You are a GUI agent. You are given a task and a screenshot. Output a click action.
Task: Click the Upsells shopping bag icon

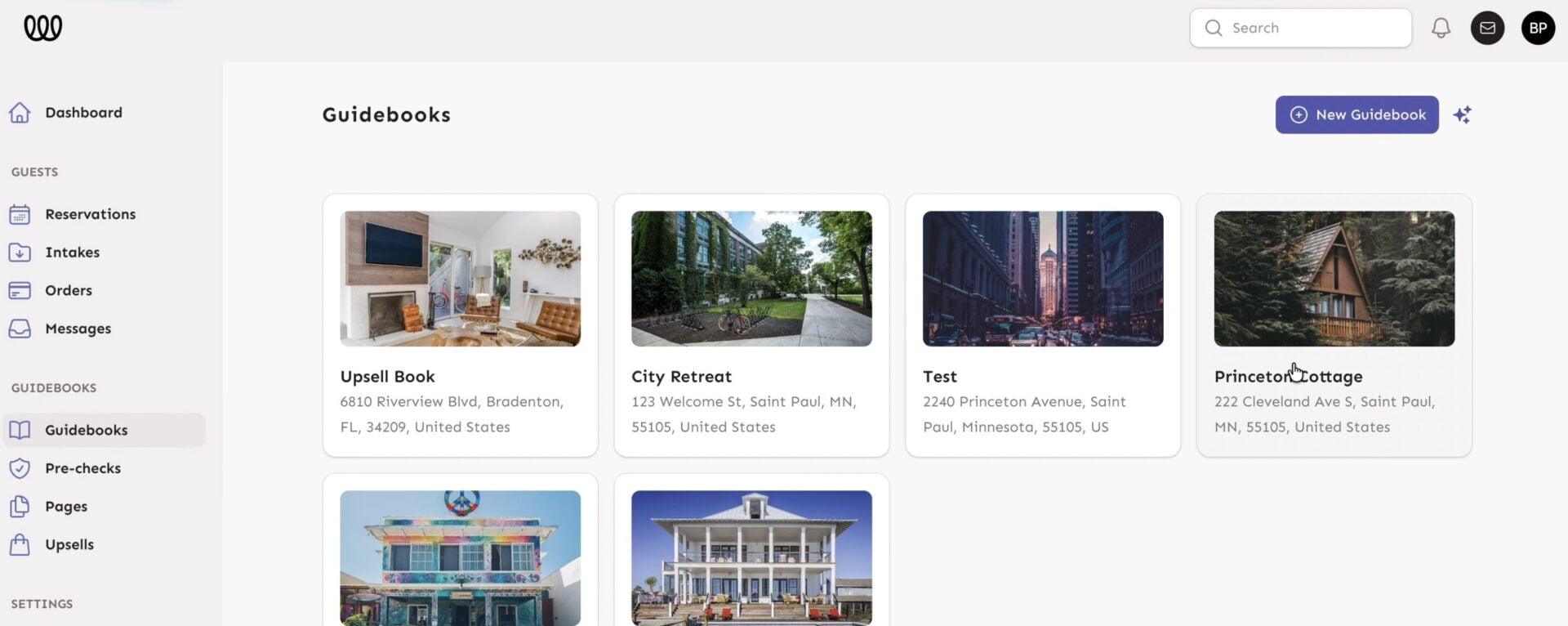(x=20, y=544)
